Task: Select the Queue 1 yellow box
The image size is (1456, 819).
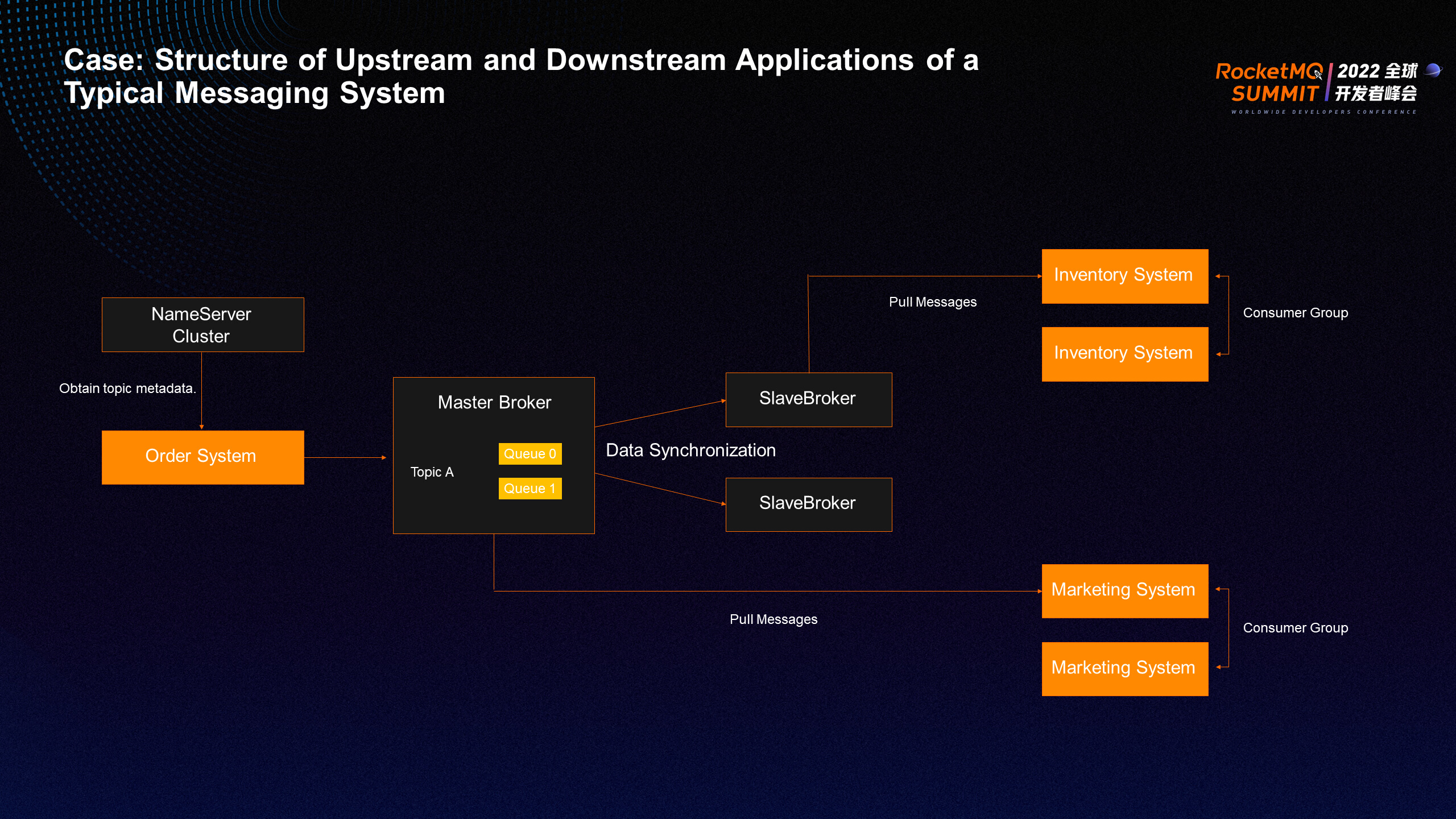Action: 530,489
